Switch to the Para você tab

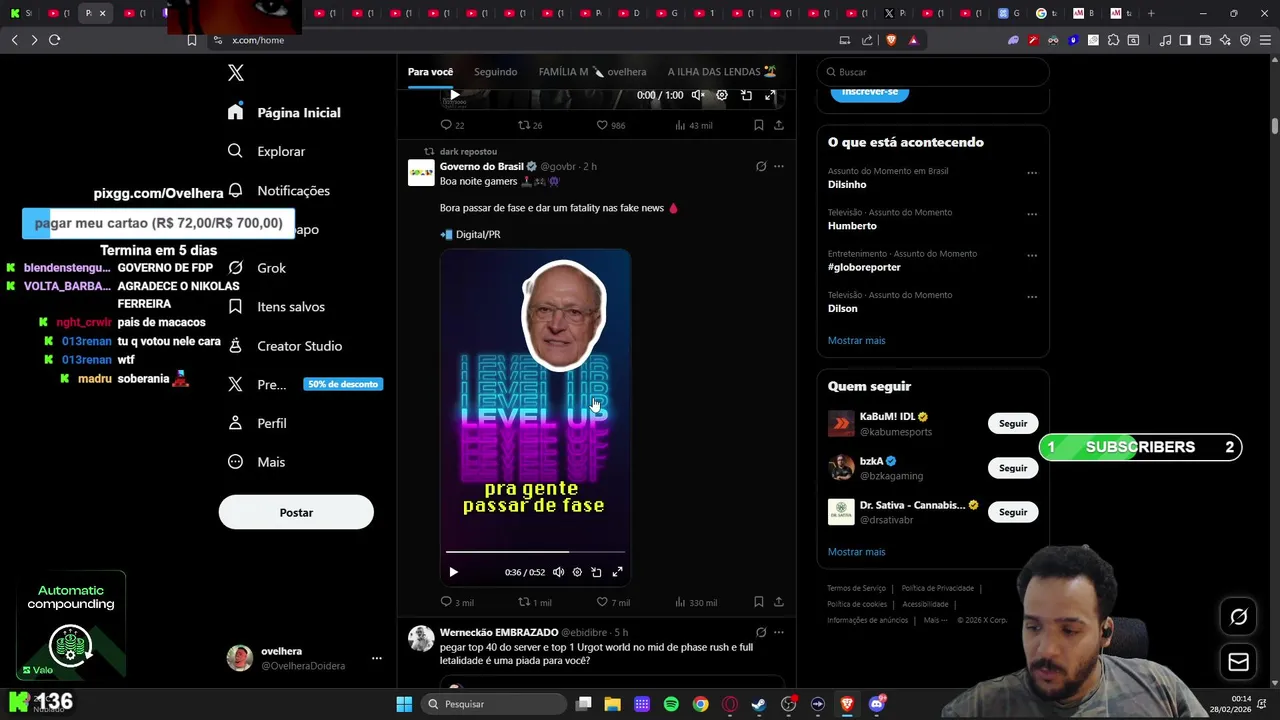click(x=430, y=72)
